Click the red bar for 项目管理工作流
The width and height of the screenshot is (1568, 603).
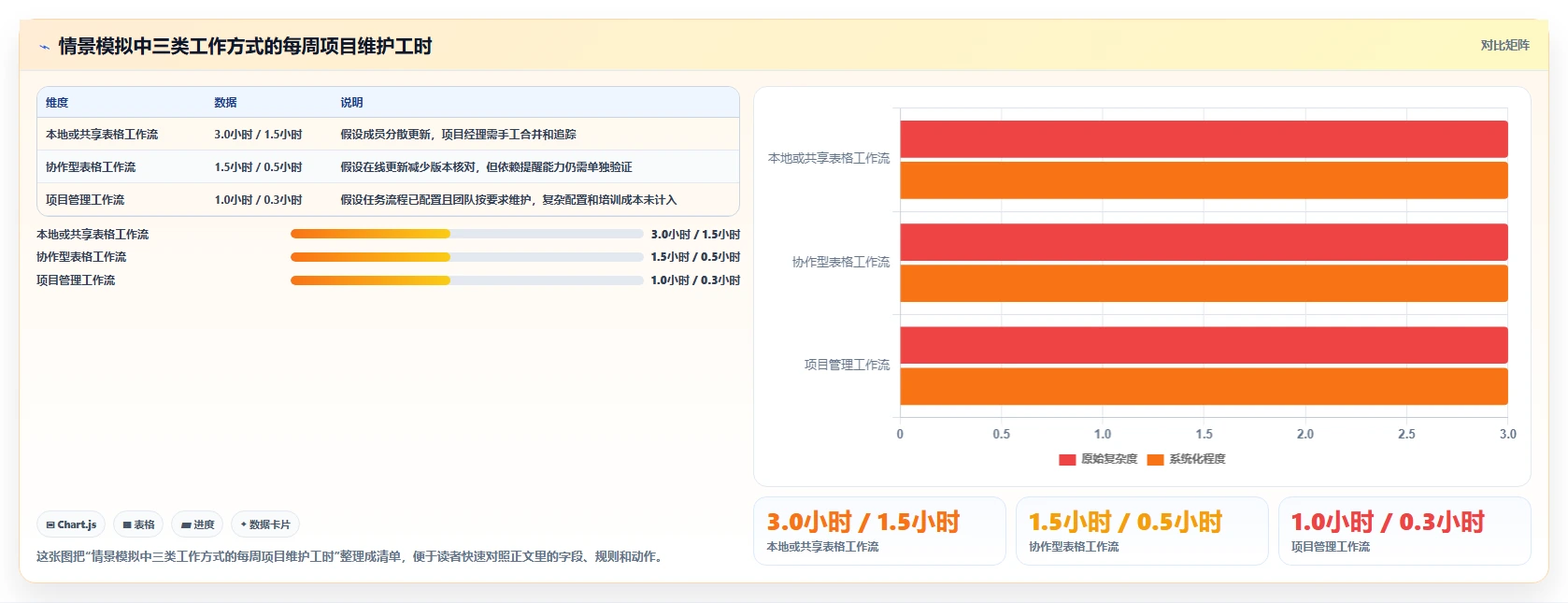(x=1204, y=345)
